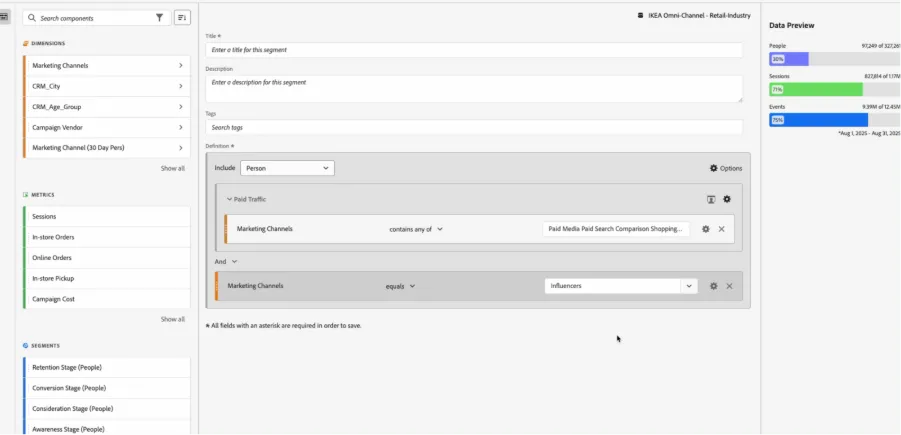This screenshot has width=901, height=435.
Task: Click the Segments section icon
Action: coord(26,346)
